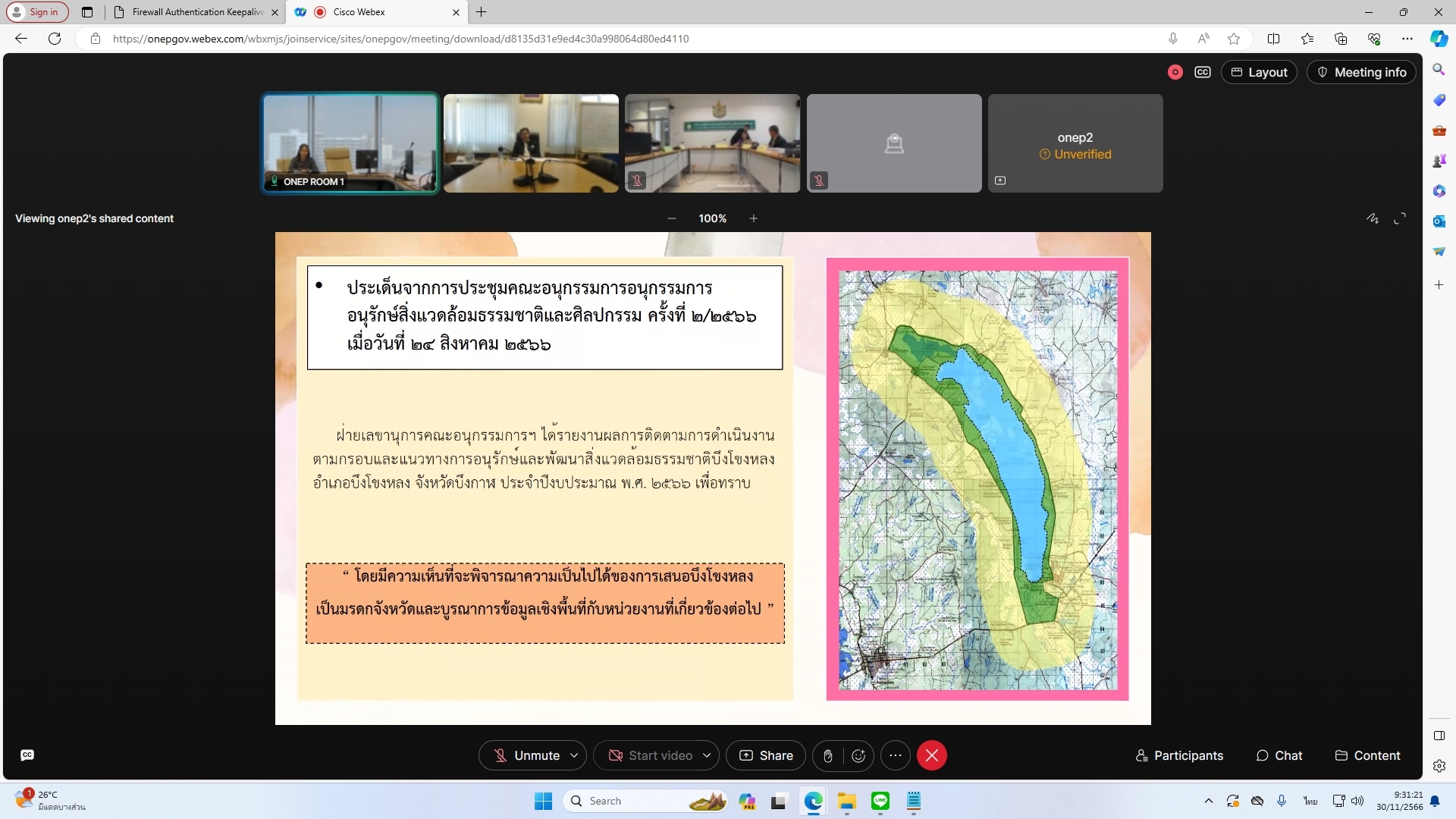Unmute the microphone
This screenshot has height=819, width=1456.
[526, 755]
